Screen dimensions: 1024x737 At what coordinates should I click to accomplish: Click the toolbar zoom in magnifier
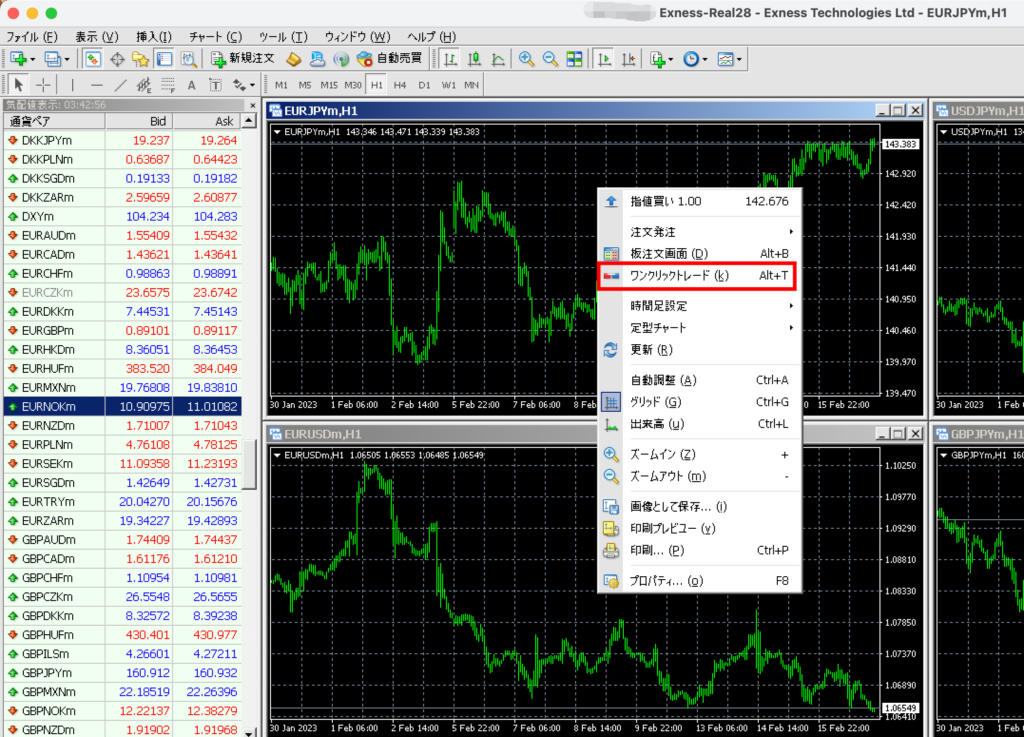[x=526, y=59]
